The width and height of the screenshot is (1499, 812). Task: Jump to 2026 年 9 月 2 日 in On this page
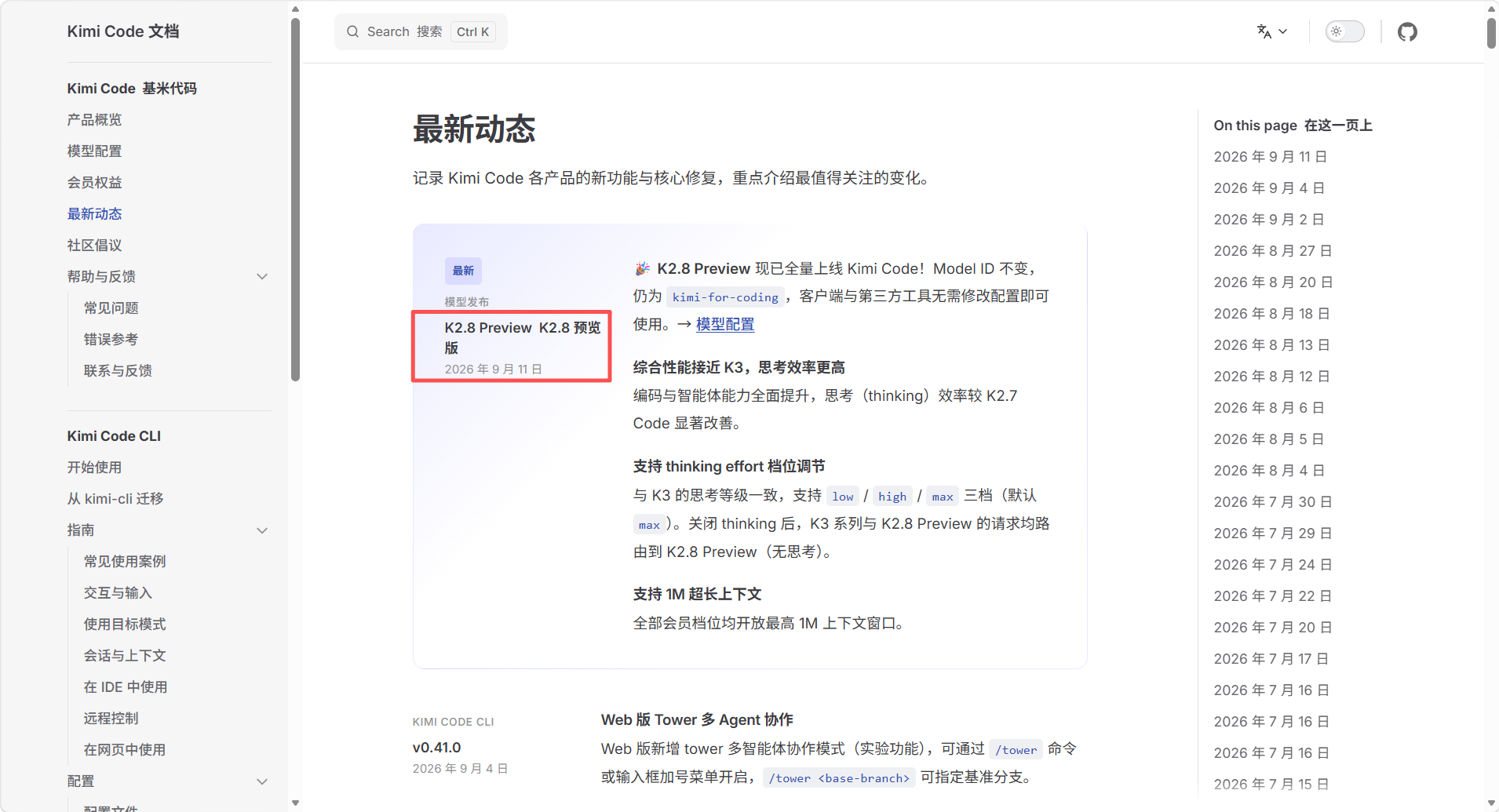(1269, 220)
